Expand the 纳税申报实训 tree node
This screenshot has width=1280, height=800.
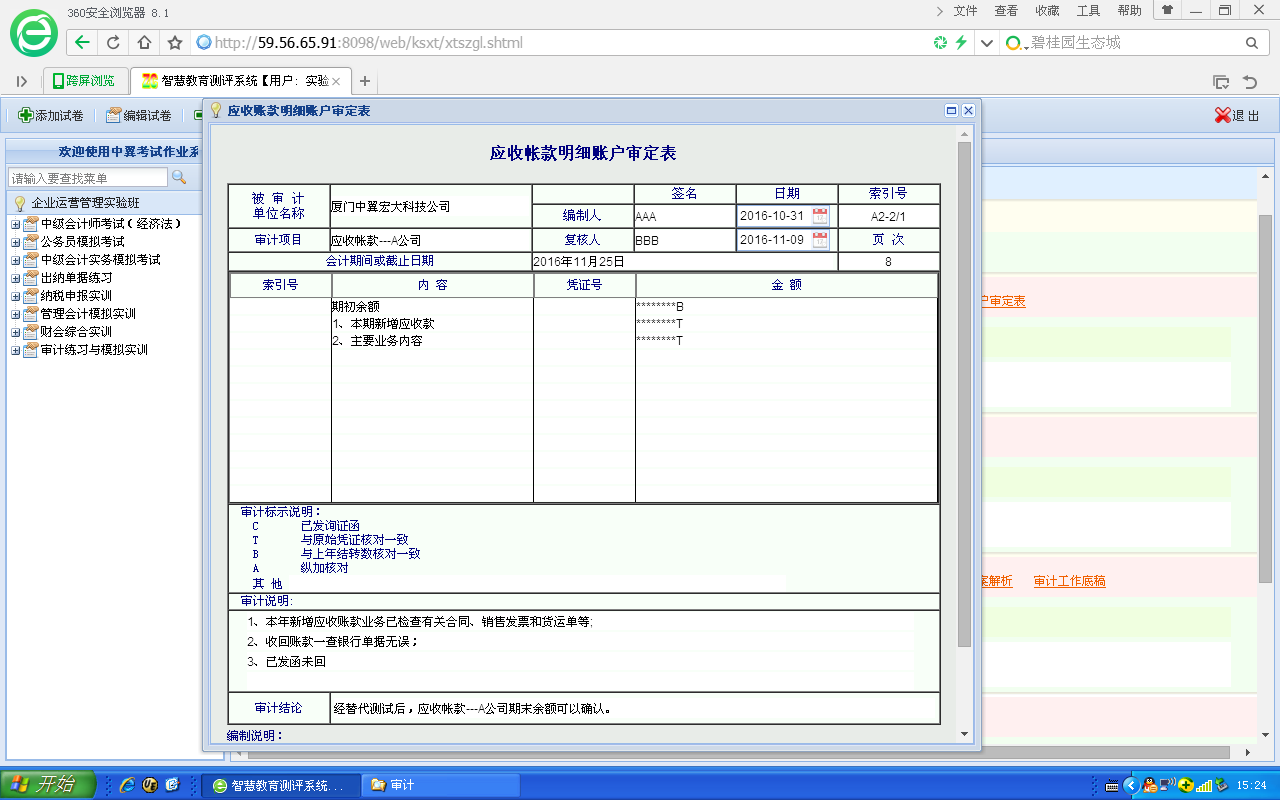pyautogui.click(x=15, y=296)
